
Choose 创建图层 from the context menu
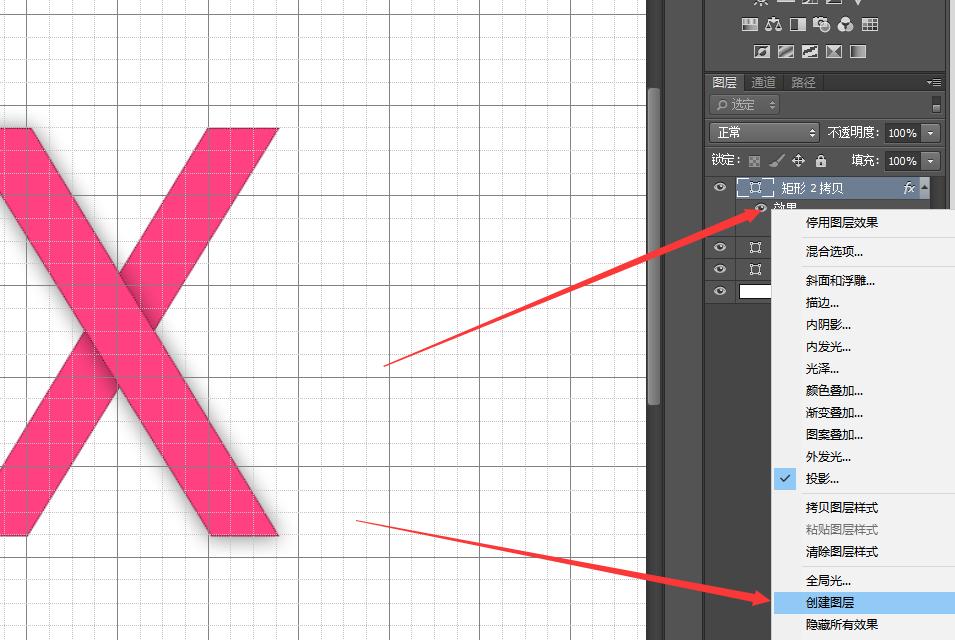tap(864, 603)
